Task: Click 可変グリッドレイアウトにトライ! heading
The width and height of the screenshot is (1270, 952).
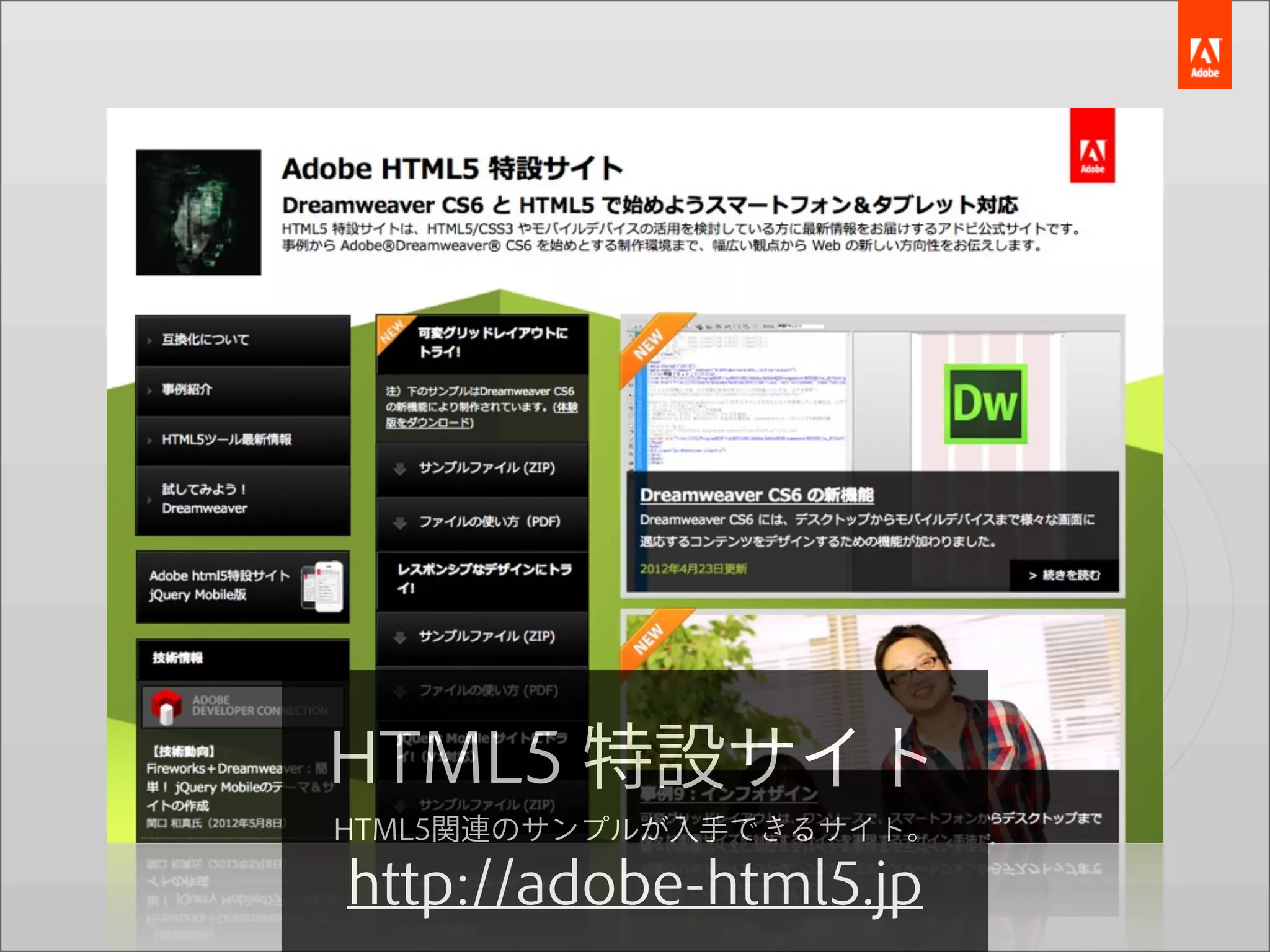Action: point(492,342)
